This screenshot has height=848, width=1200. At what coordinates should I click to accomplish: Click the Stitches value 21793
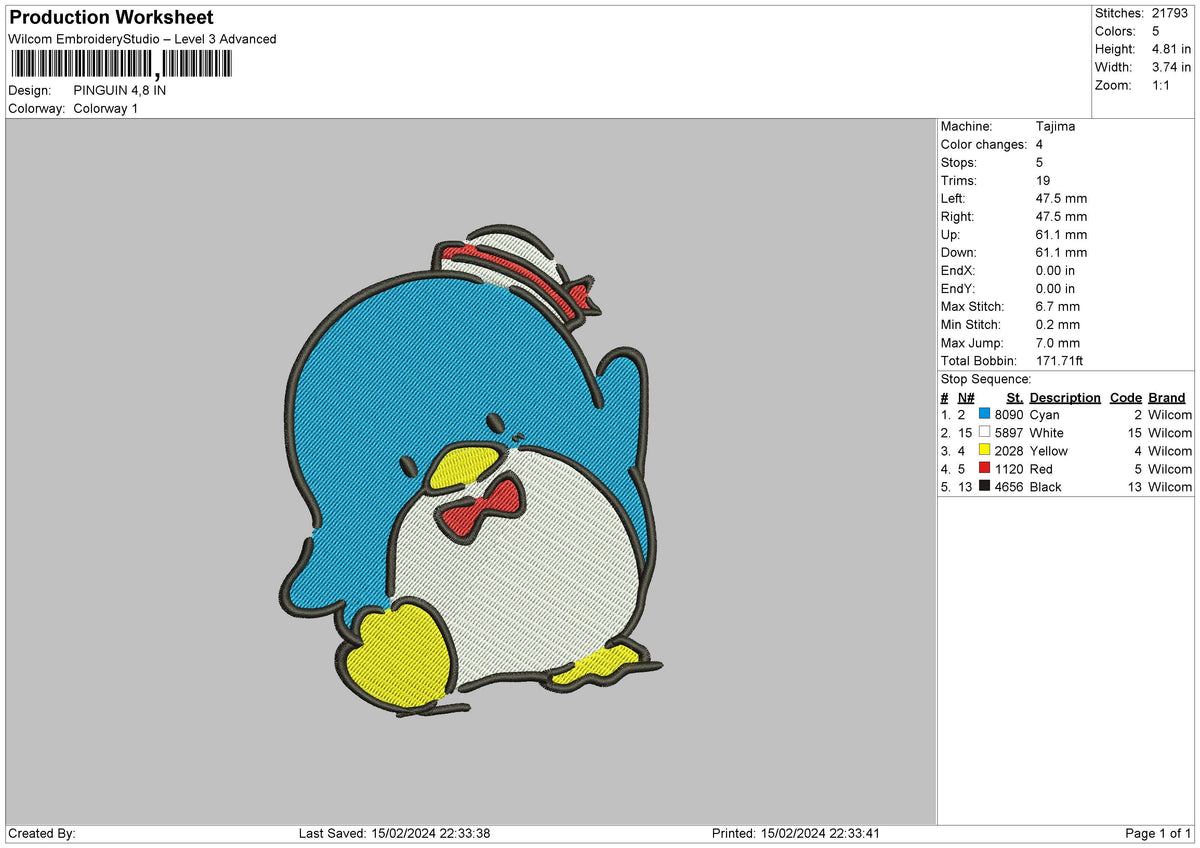coord(1172,13)
